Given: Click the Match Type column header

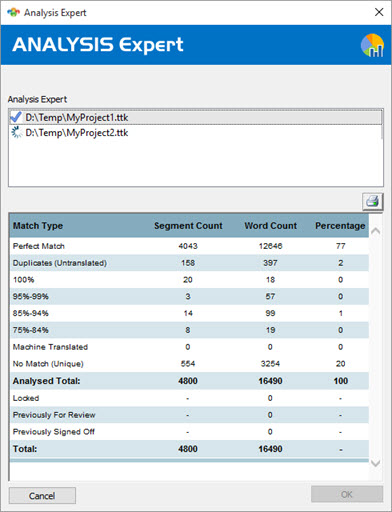Looking at the screenshot, I should point(38,226).
